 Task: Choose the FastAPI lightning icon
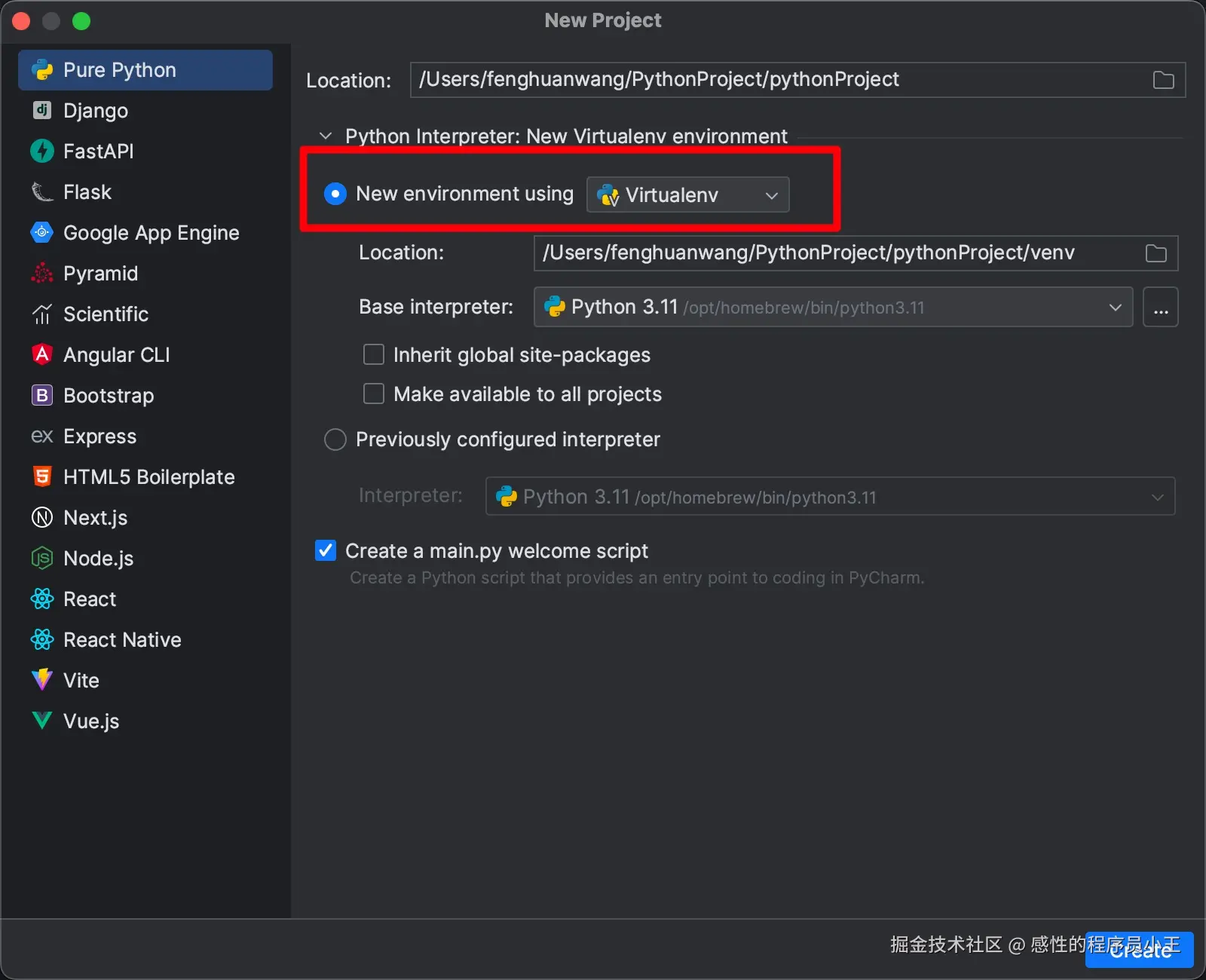coord(42,152)
